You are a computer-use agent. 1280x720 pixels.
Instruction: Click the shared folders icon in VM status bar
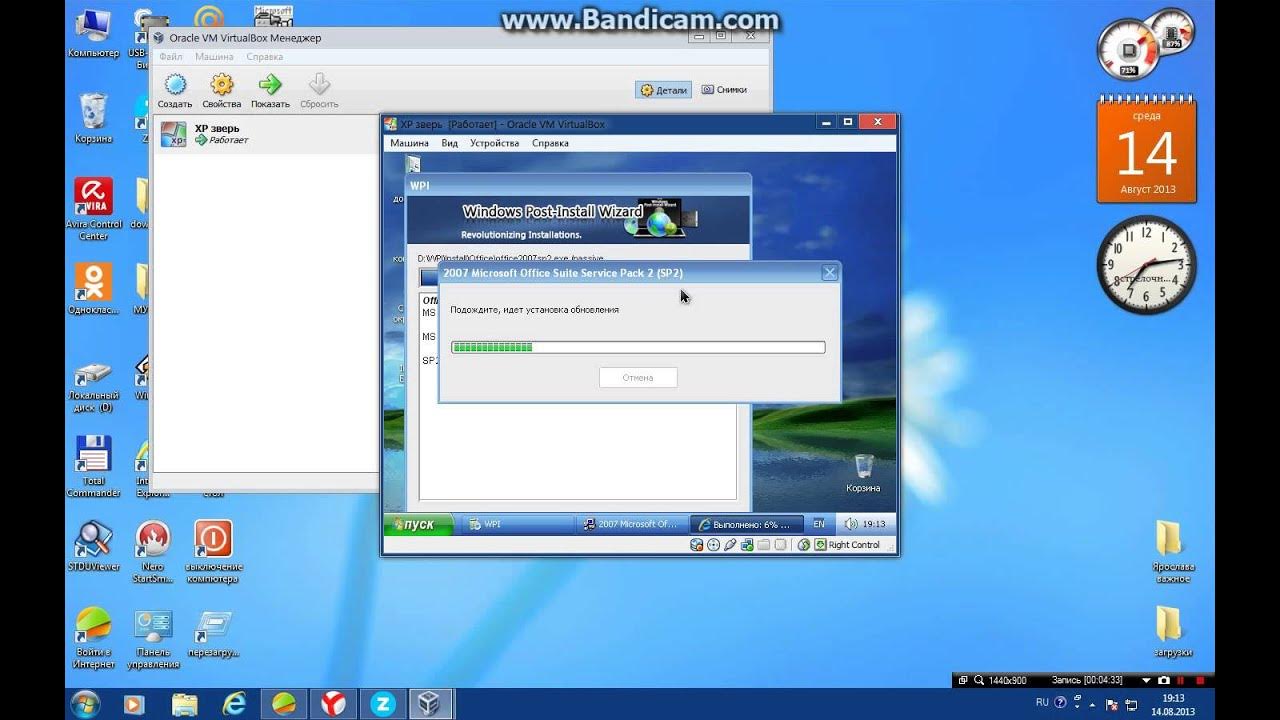pos(764,545)
